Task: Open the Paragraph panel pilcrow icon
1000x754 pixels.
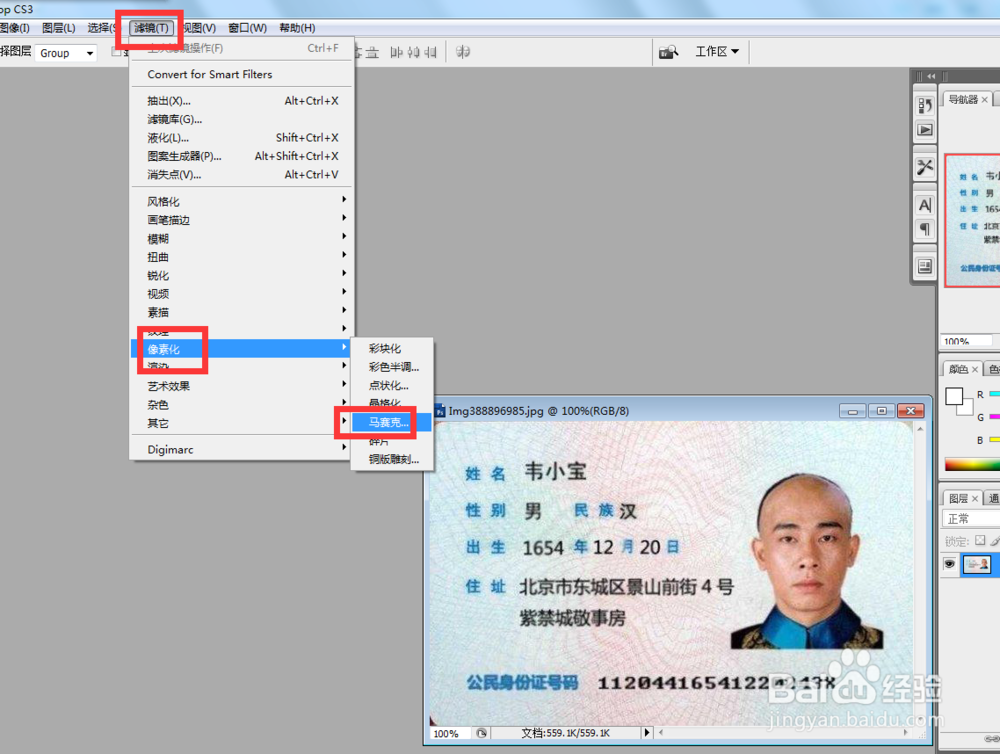Action: coord(925,229)
